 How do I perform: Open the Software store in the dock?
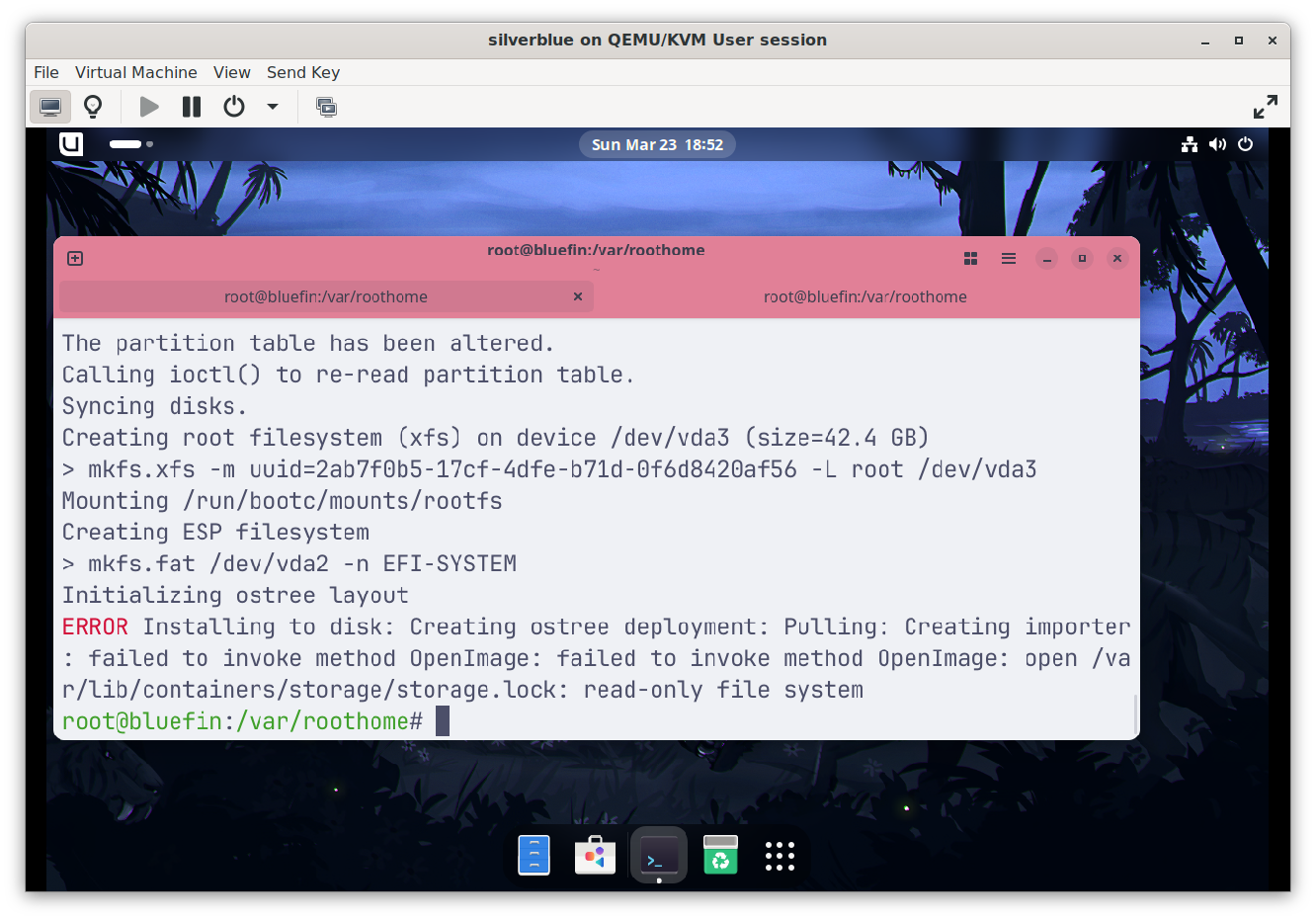point(596,856)
